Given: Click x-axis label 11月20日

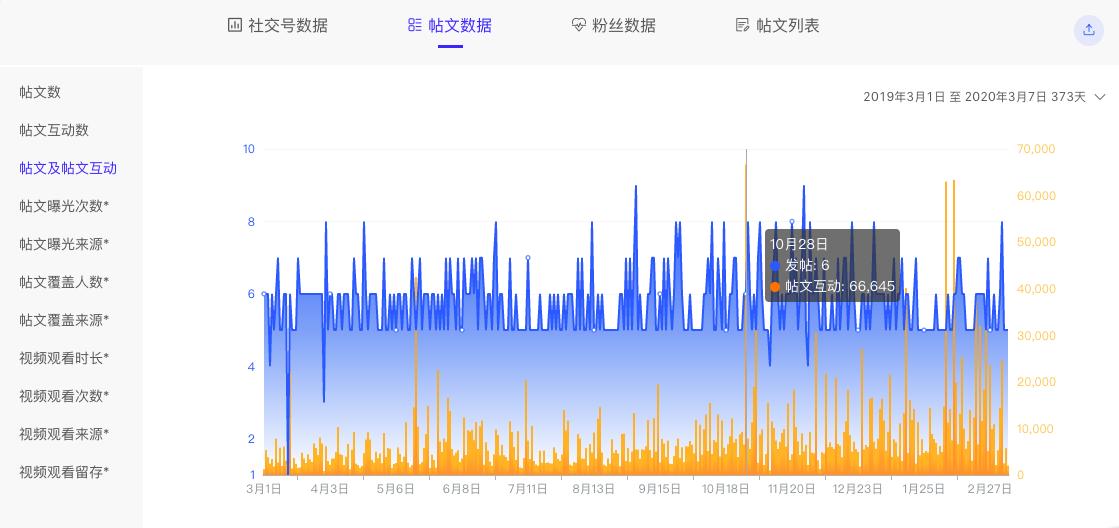Looking at the screenshot, I should coord(791,489).
